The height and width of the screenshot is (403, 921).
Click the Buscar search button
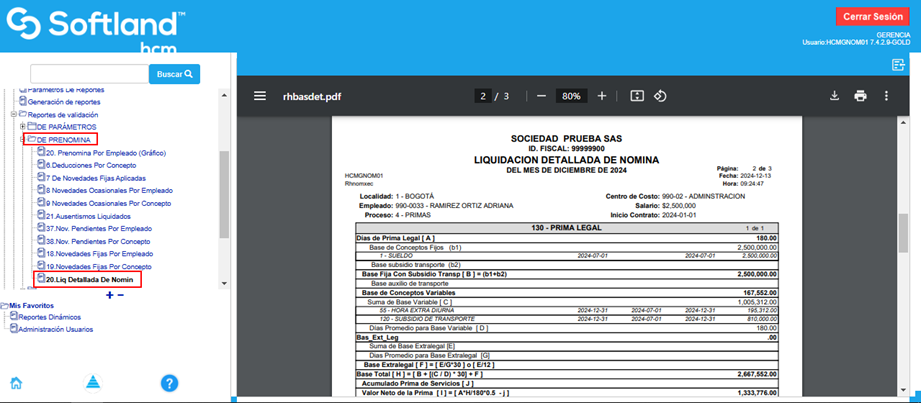click(174, 74)
